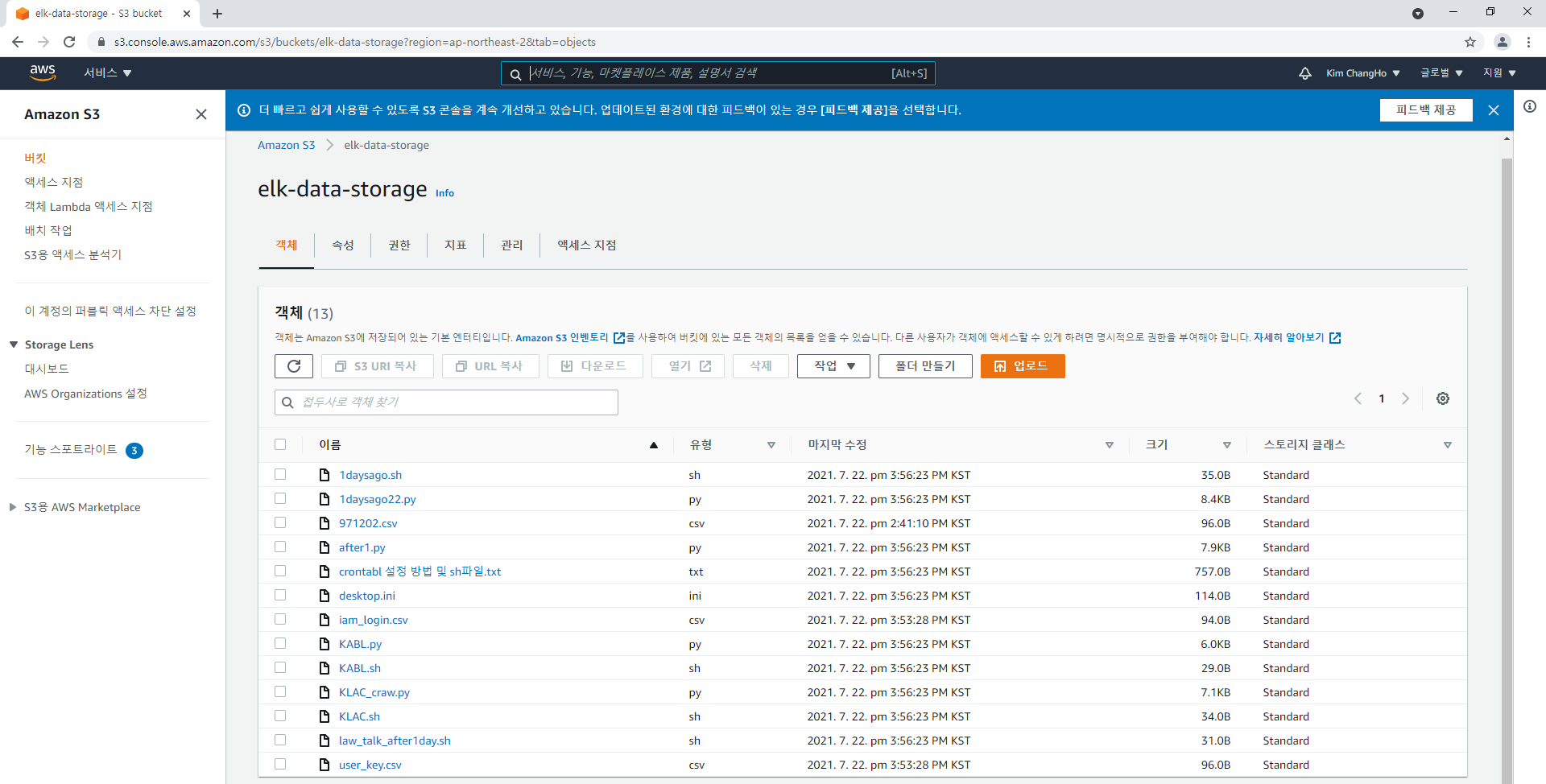Image resolution: width=1546 pixels, height=784 pixels.
Task: Open the Kim ChangHo account dropdown
Action: pyautogui.click(x=1362, y=73)
